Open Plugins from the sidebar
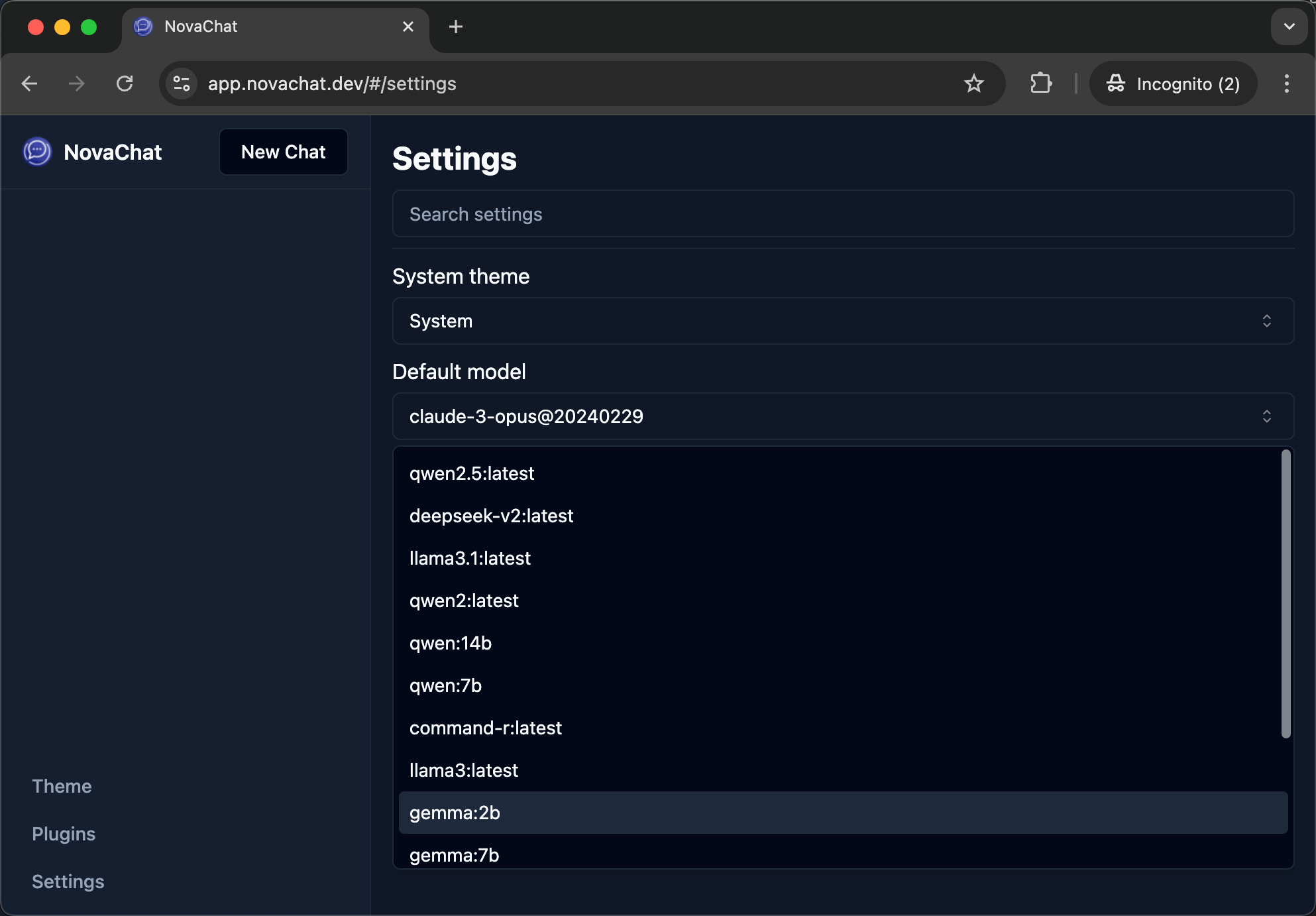 [64, 834]
